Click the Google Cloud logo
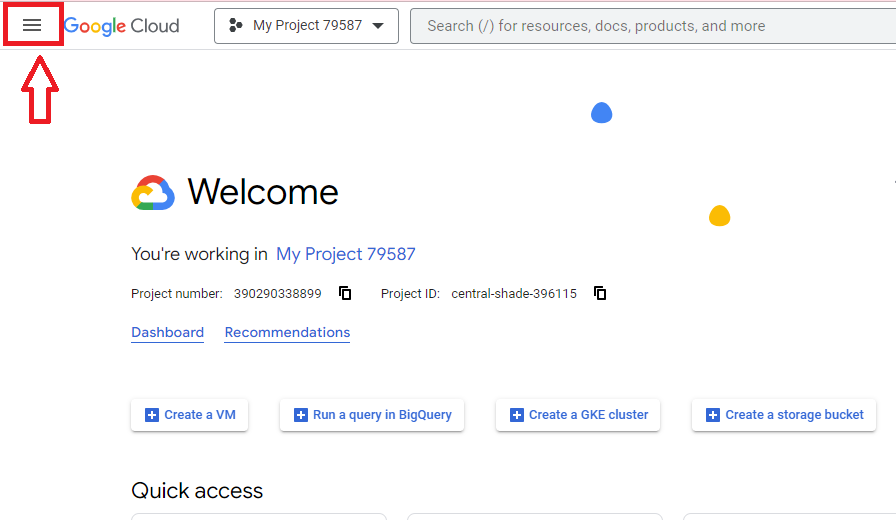 (121, 26)
